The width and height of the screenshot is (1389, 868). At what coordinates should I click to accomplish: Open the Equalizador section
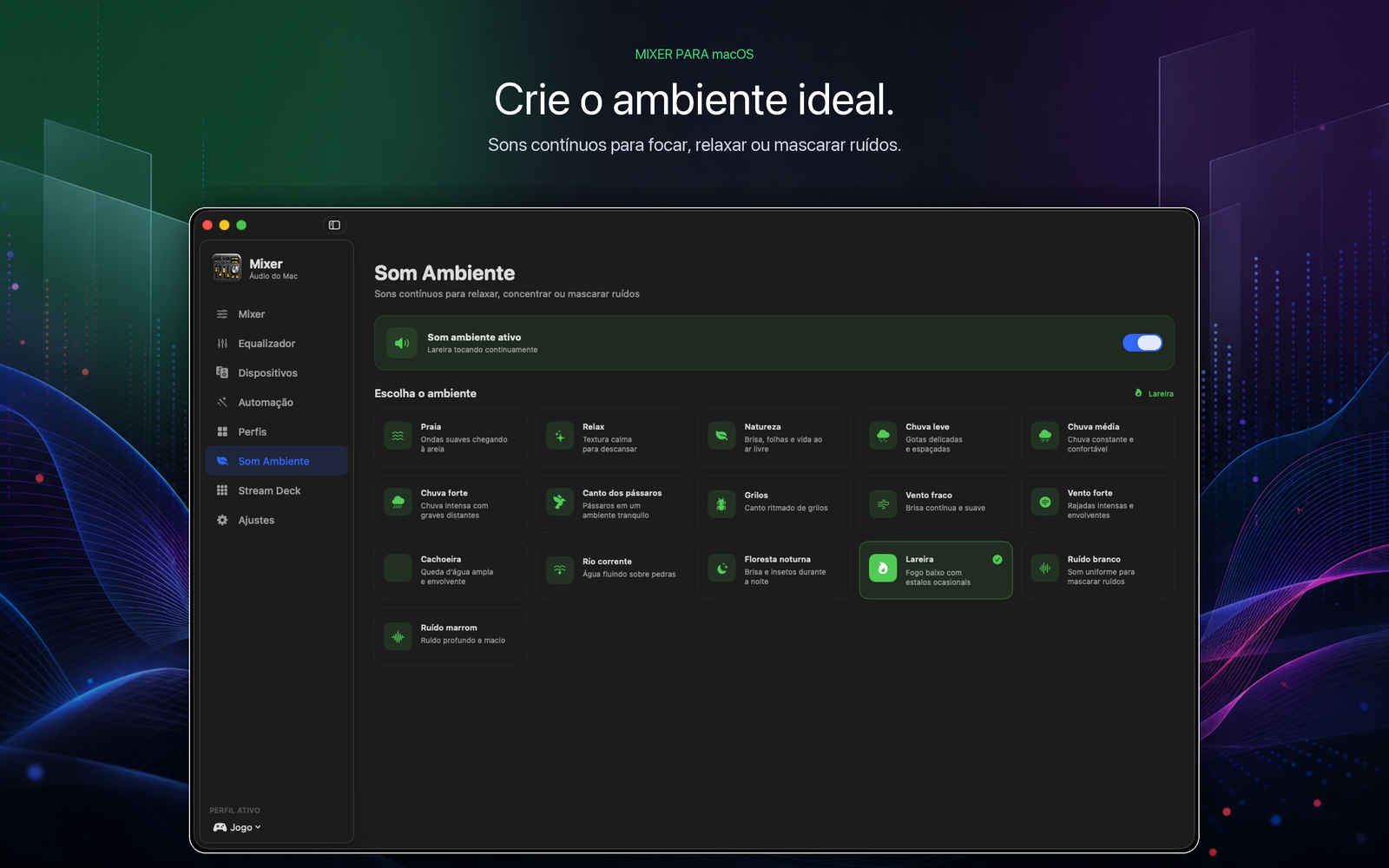(277, 344)
